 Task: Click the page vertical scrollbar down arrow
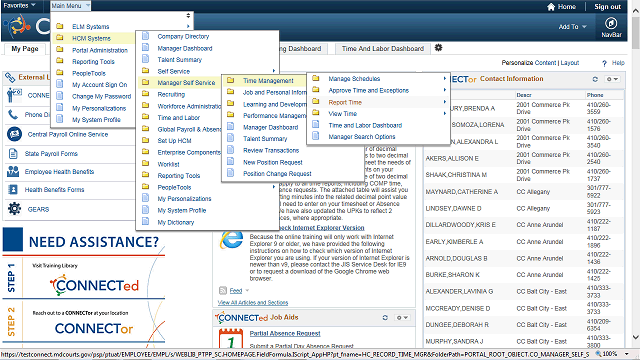[636, 337]
